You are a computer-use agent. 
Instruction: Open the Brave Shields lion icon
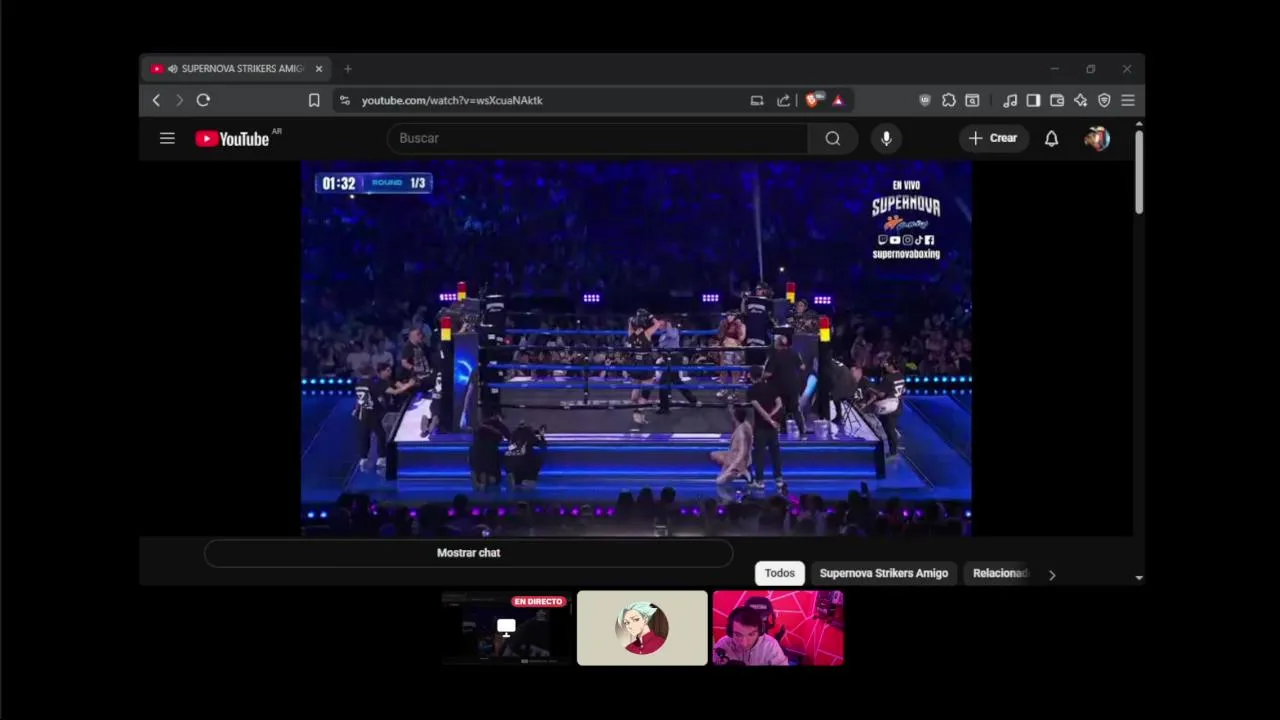[x=814, y=100]
